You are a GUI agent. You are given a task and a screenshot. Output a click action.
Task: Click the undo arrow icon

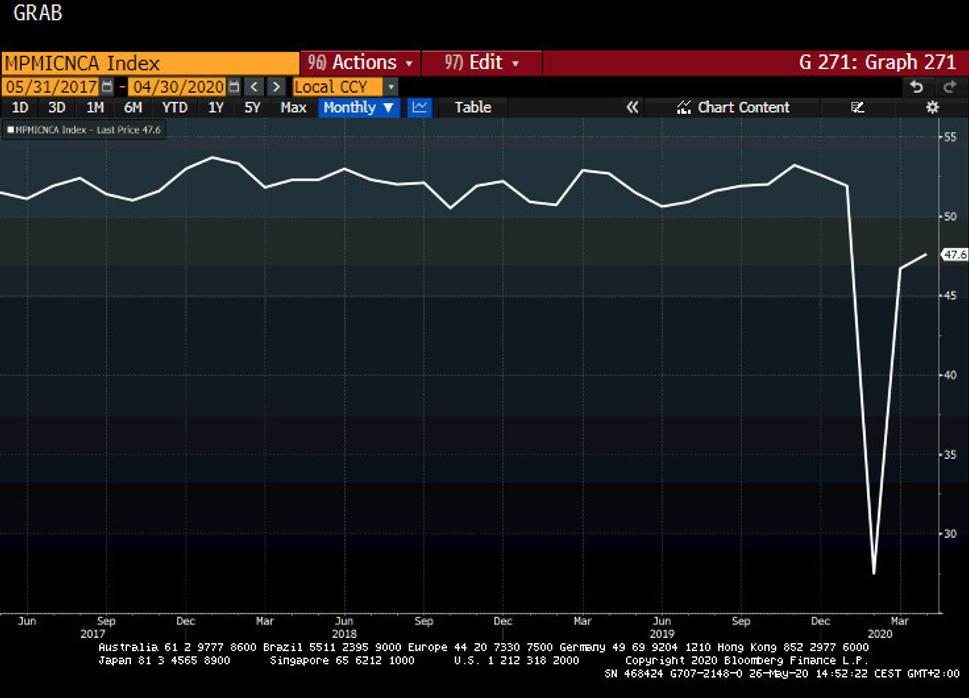pyautogui.click(x=916, y=87)
